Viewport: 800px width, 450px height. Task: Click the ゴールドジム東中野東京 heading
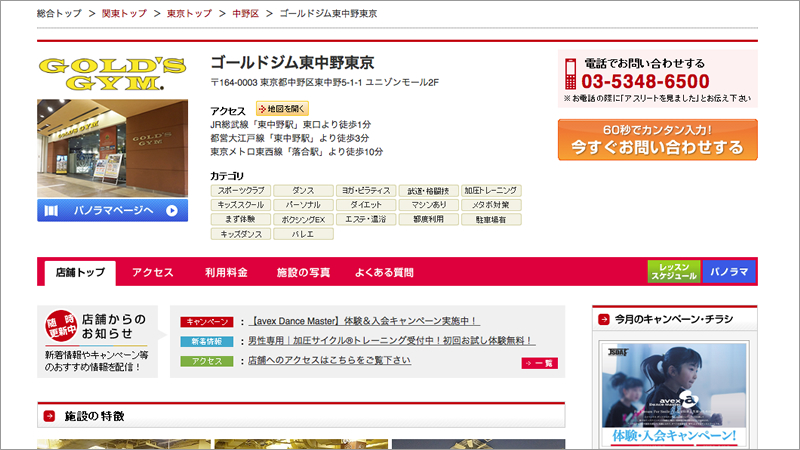coord(293,63)
